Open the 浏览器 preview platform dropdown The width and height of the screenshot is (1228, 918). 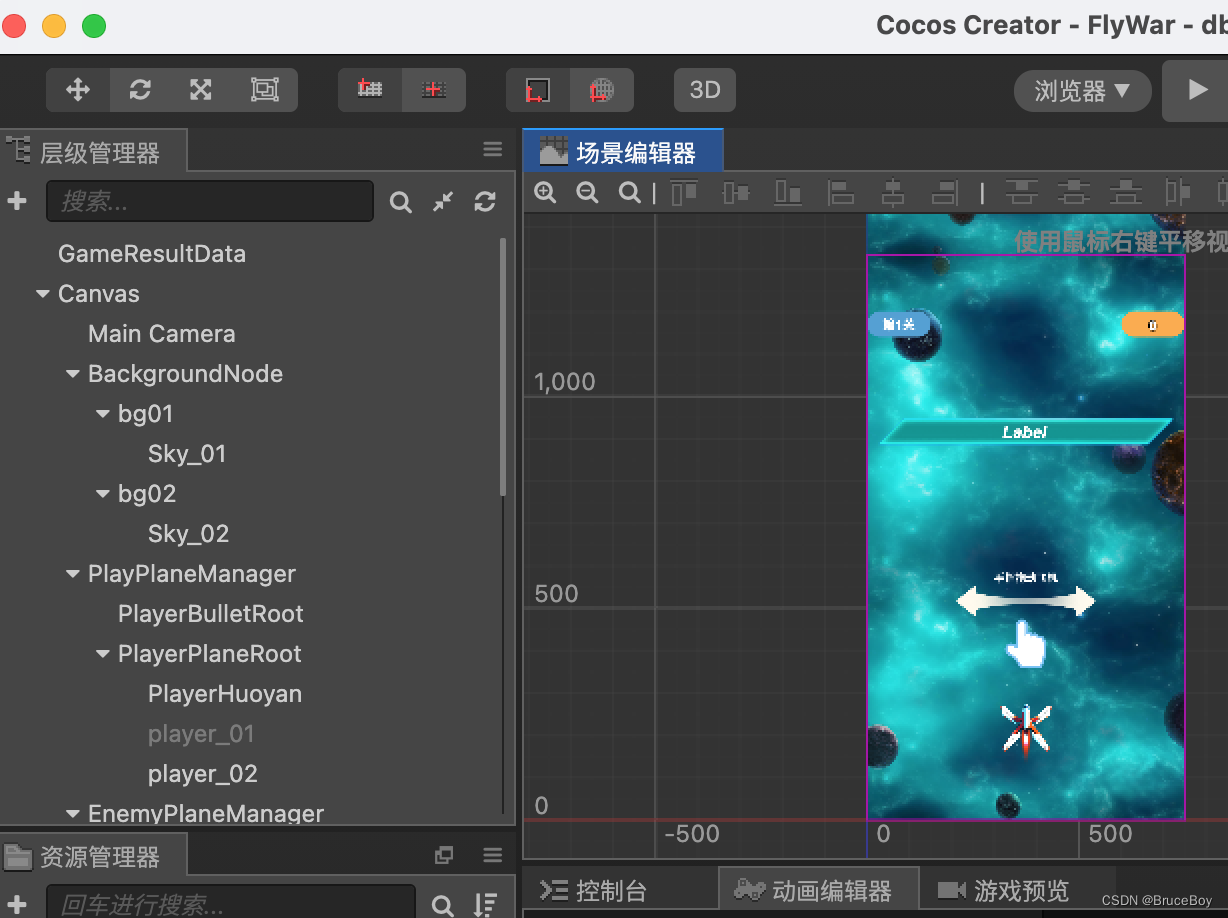pyautogui.click(x=1082, y=90)
